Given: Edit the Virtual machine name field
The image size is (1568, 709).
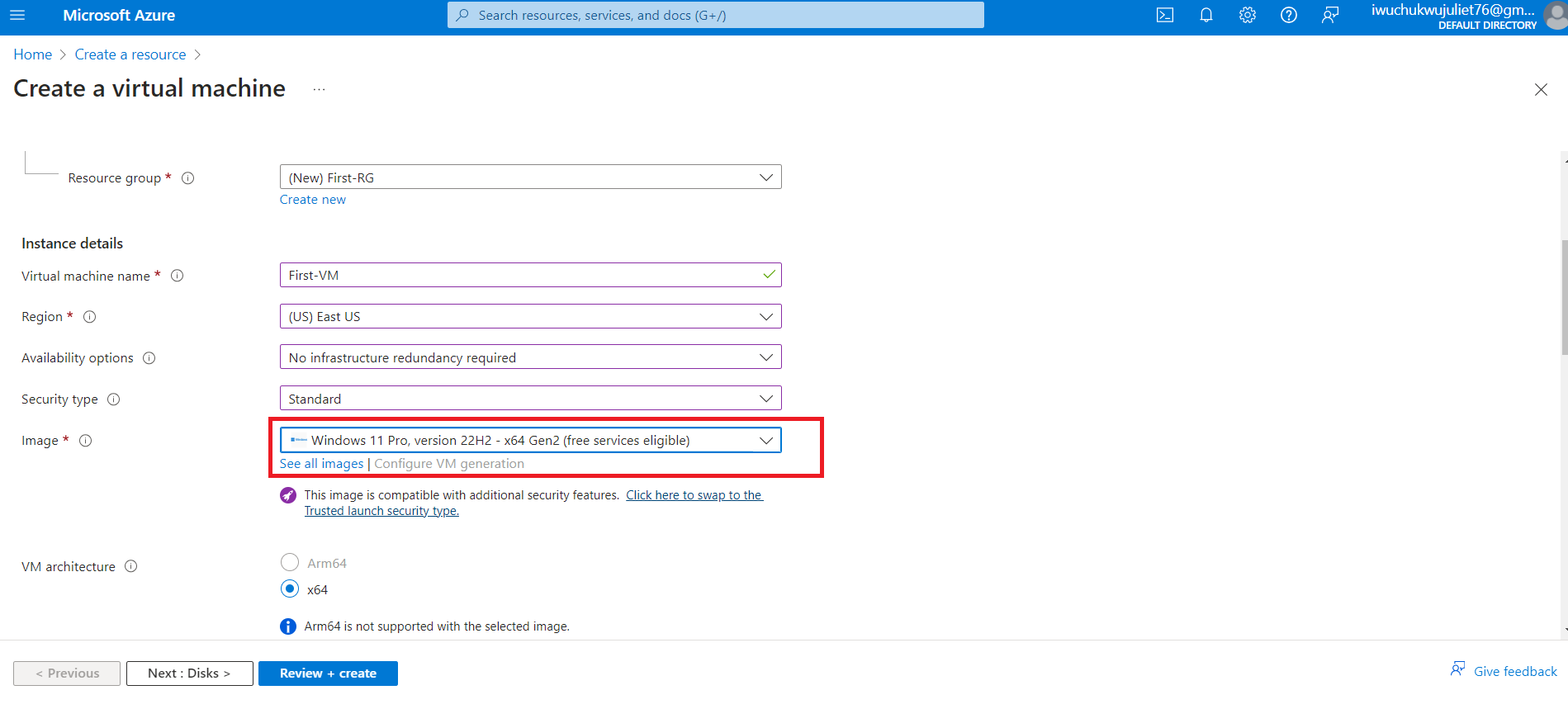Looking at the screenshot, I should [531, 276].
